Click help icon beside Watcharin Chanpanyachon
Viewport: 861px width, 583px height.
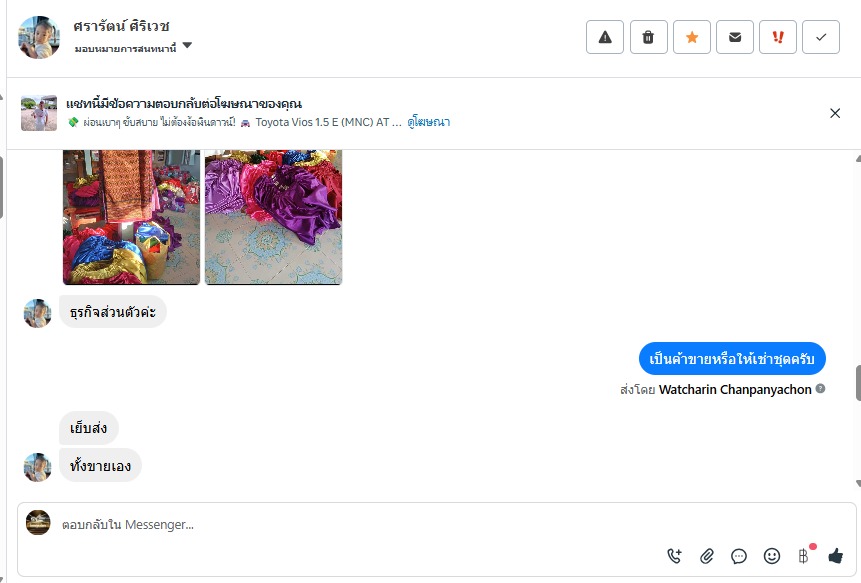click(820, 389)
